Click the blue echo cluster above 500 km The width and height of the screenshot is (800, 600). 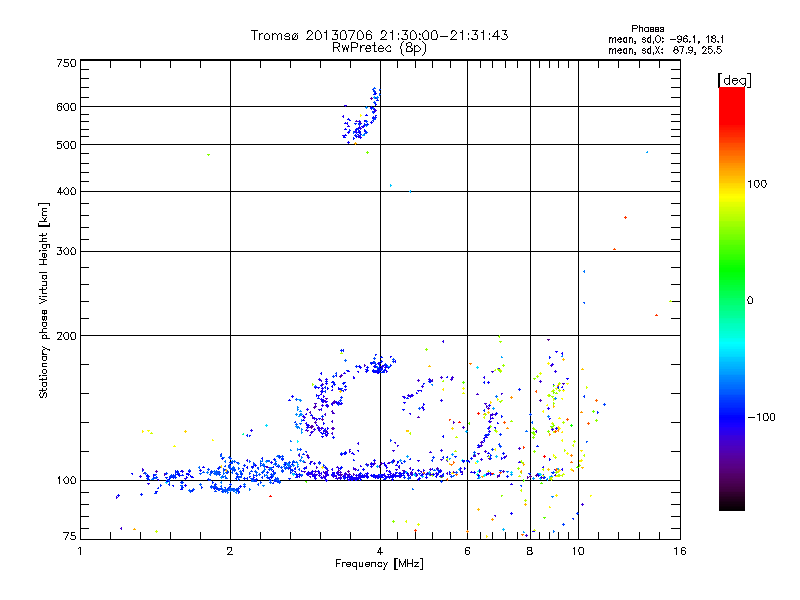[361, 117]
